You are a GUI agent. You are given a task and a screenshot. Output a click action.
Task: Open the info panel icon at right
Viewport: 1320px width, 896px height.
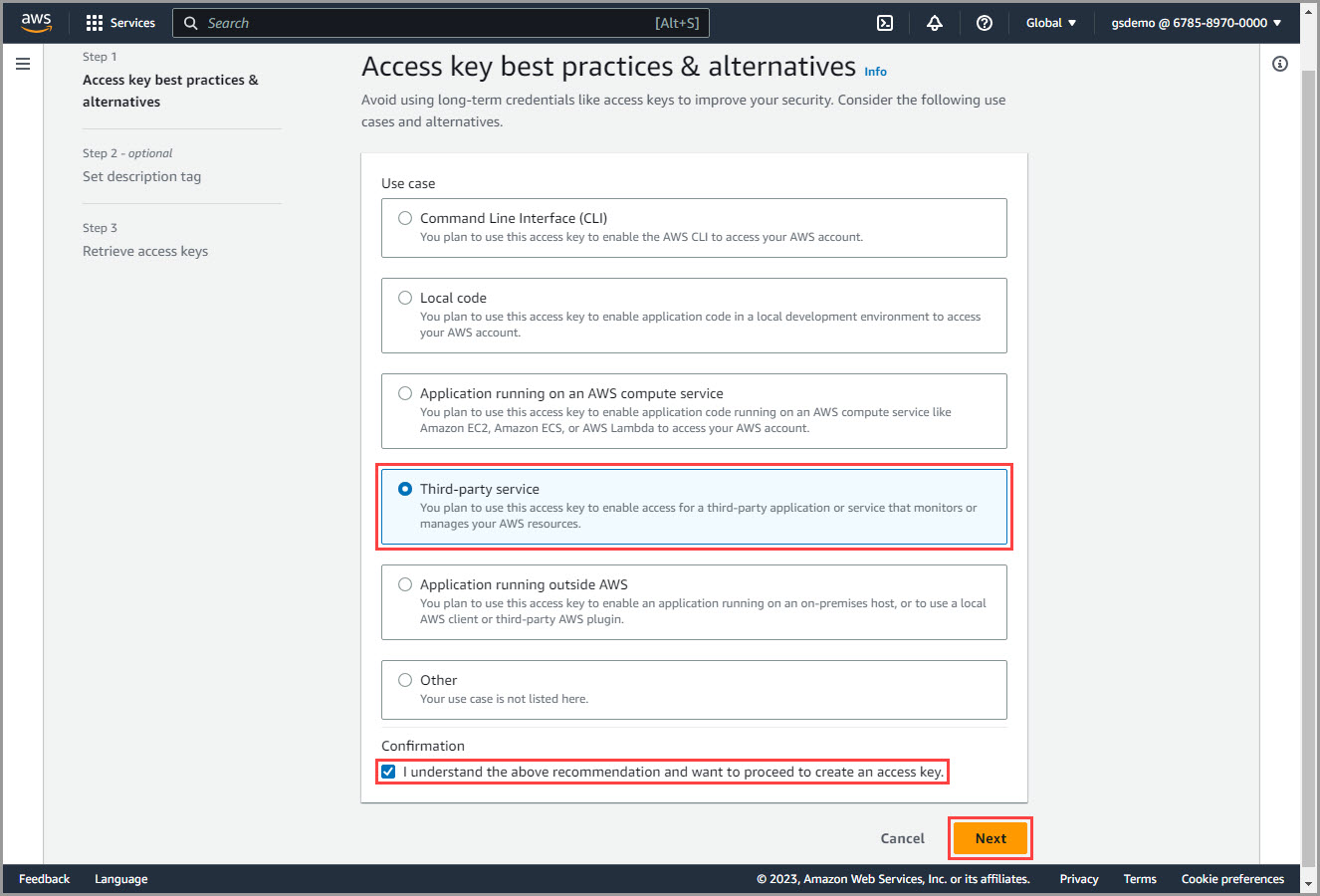pos(1280,64)
